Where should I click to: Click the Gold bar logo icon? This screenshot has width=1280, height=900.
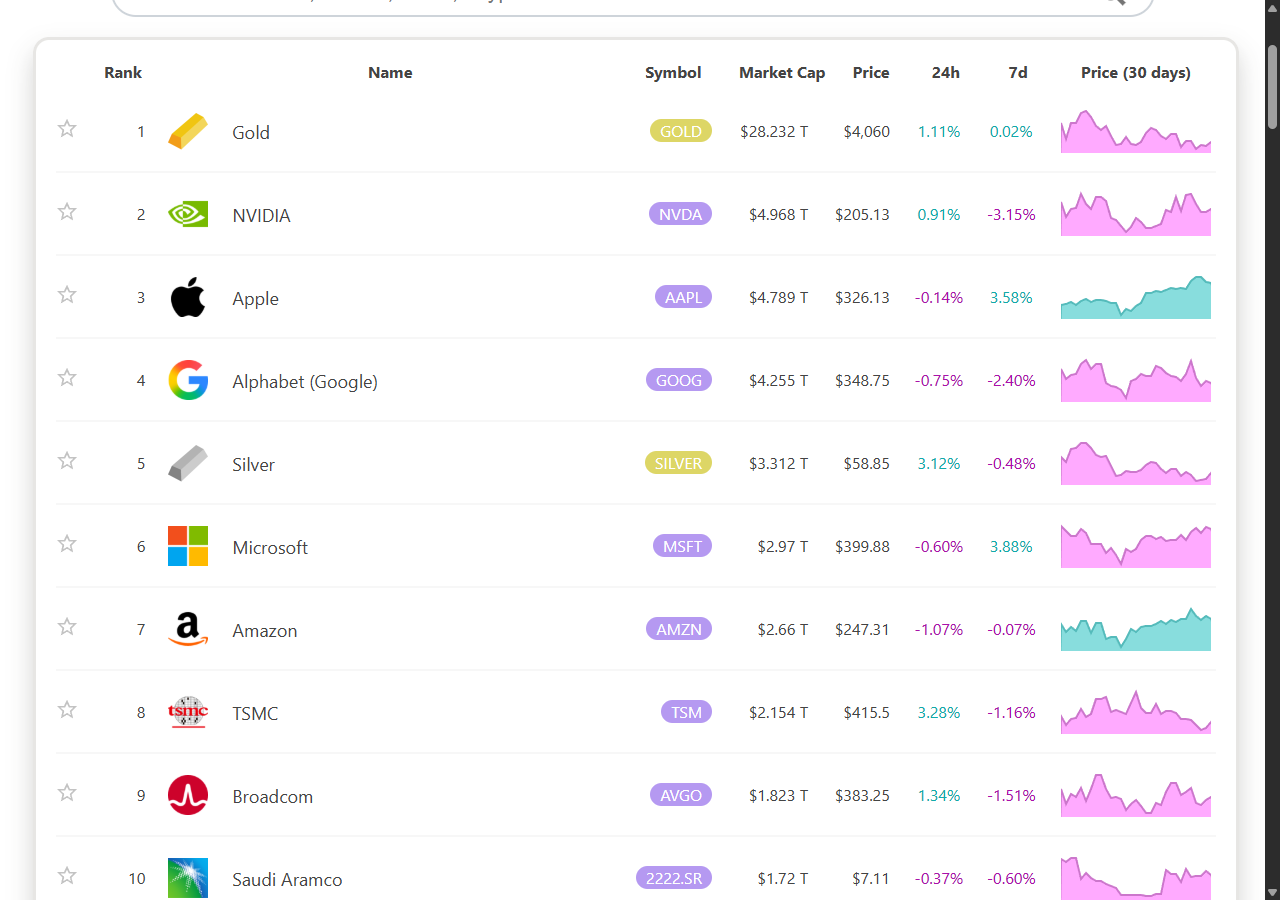[x=188, y=132]
